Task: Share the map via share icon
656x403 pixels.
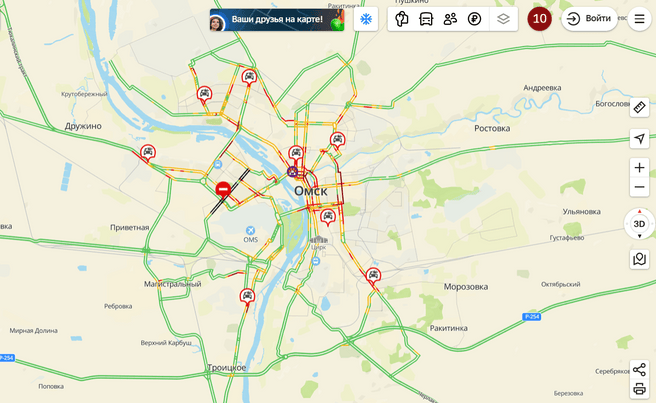Action: (x=639, y=370)
